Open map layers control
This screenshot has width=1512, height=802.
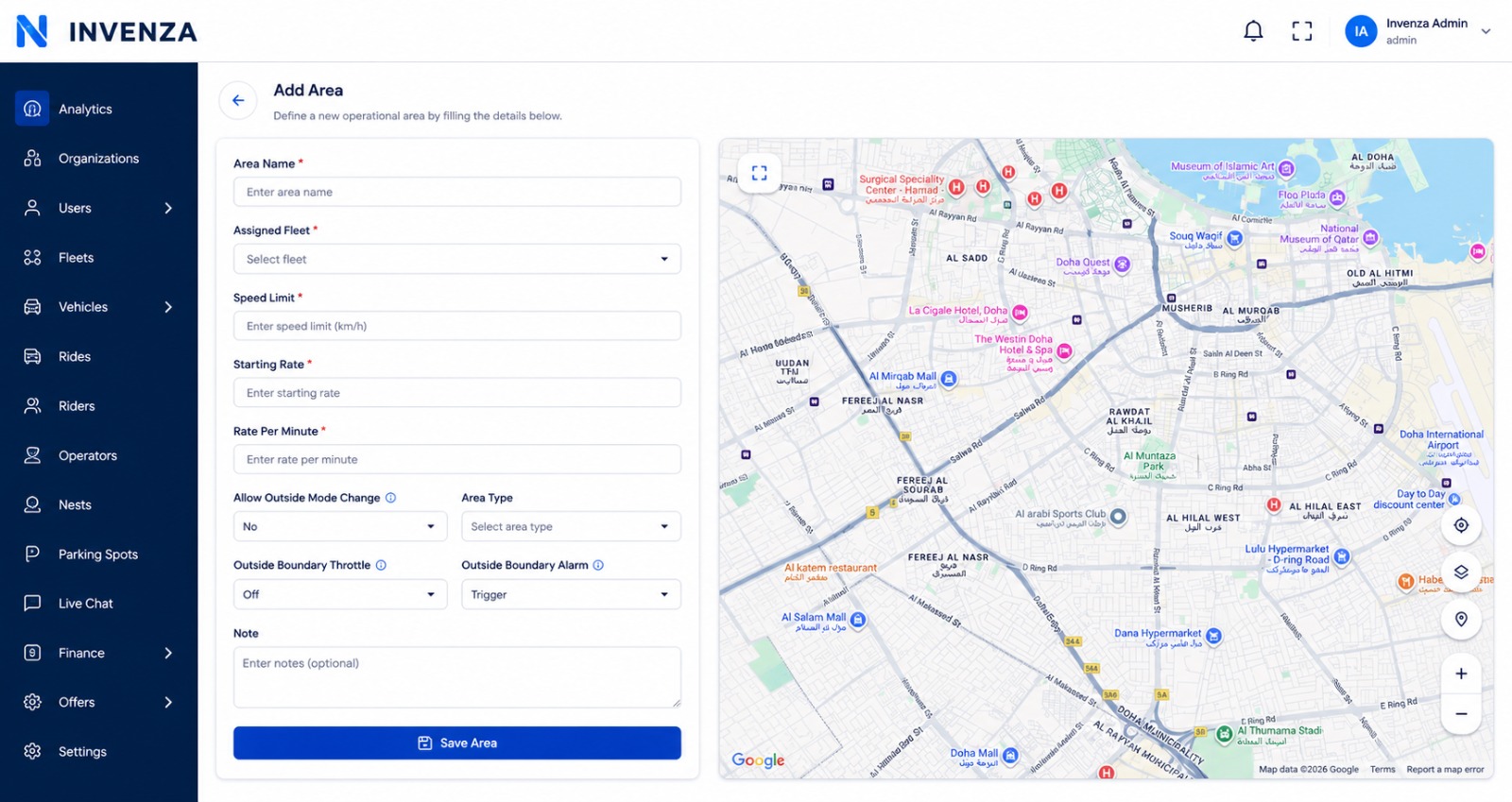click(1461, 572)
